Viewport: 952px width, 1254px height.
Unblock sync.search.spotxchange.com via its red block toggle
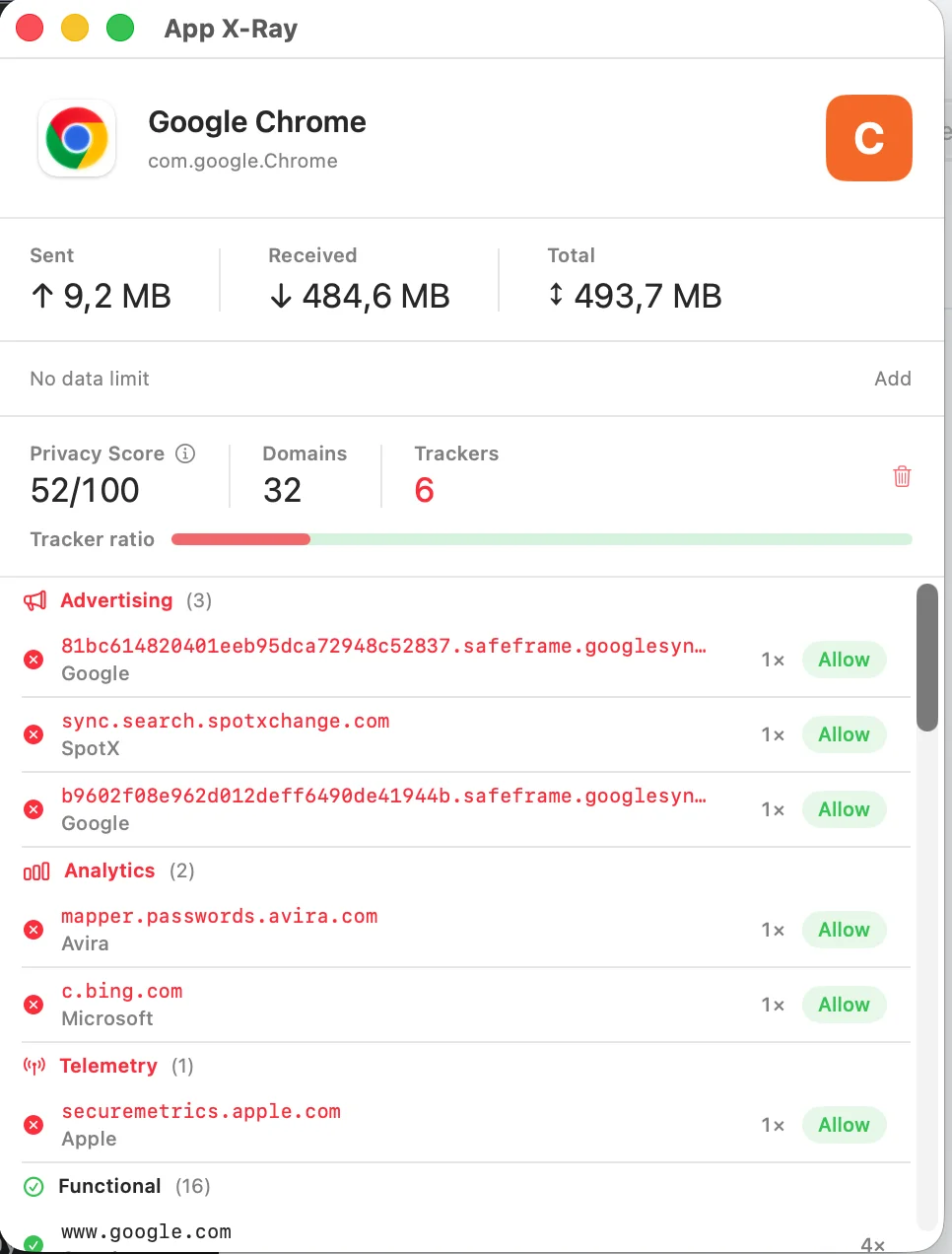point(33,734)
